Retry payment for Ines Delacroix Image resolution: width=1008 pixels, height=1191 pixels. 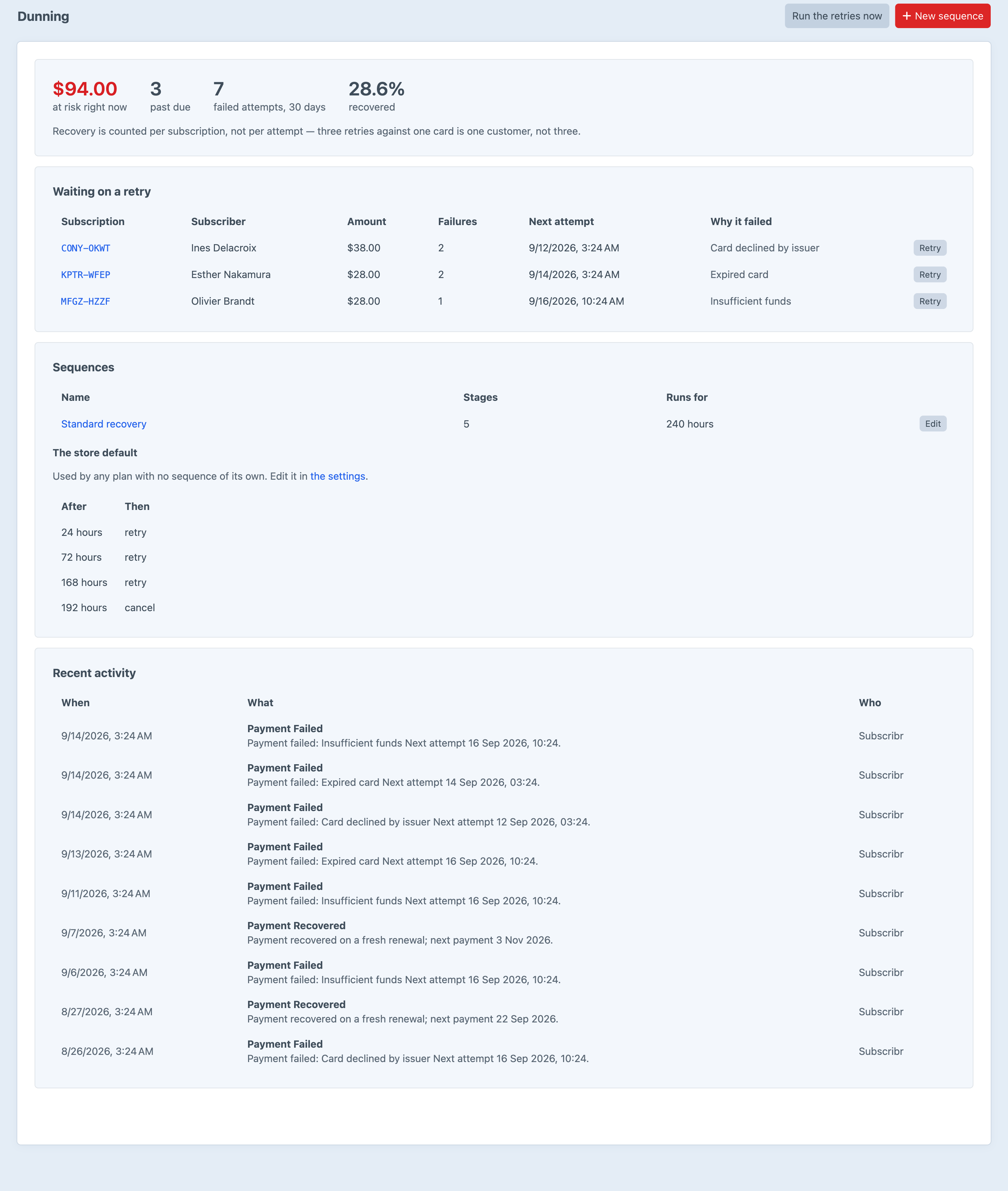tap(930, 248)
